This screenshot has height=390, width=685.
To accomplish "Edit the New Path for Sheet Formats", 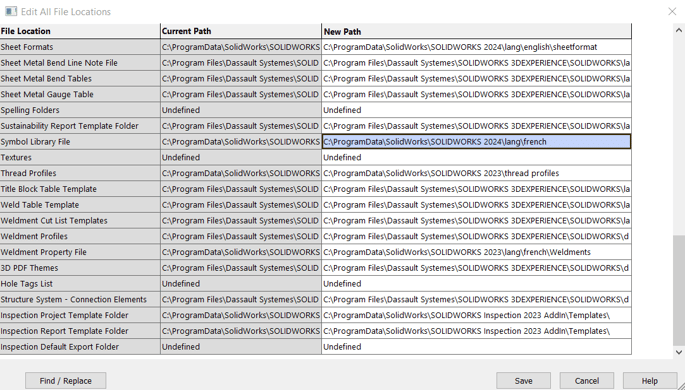I will [477, 47].
